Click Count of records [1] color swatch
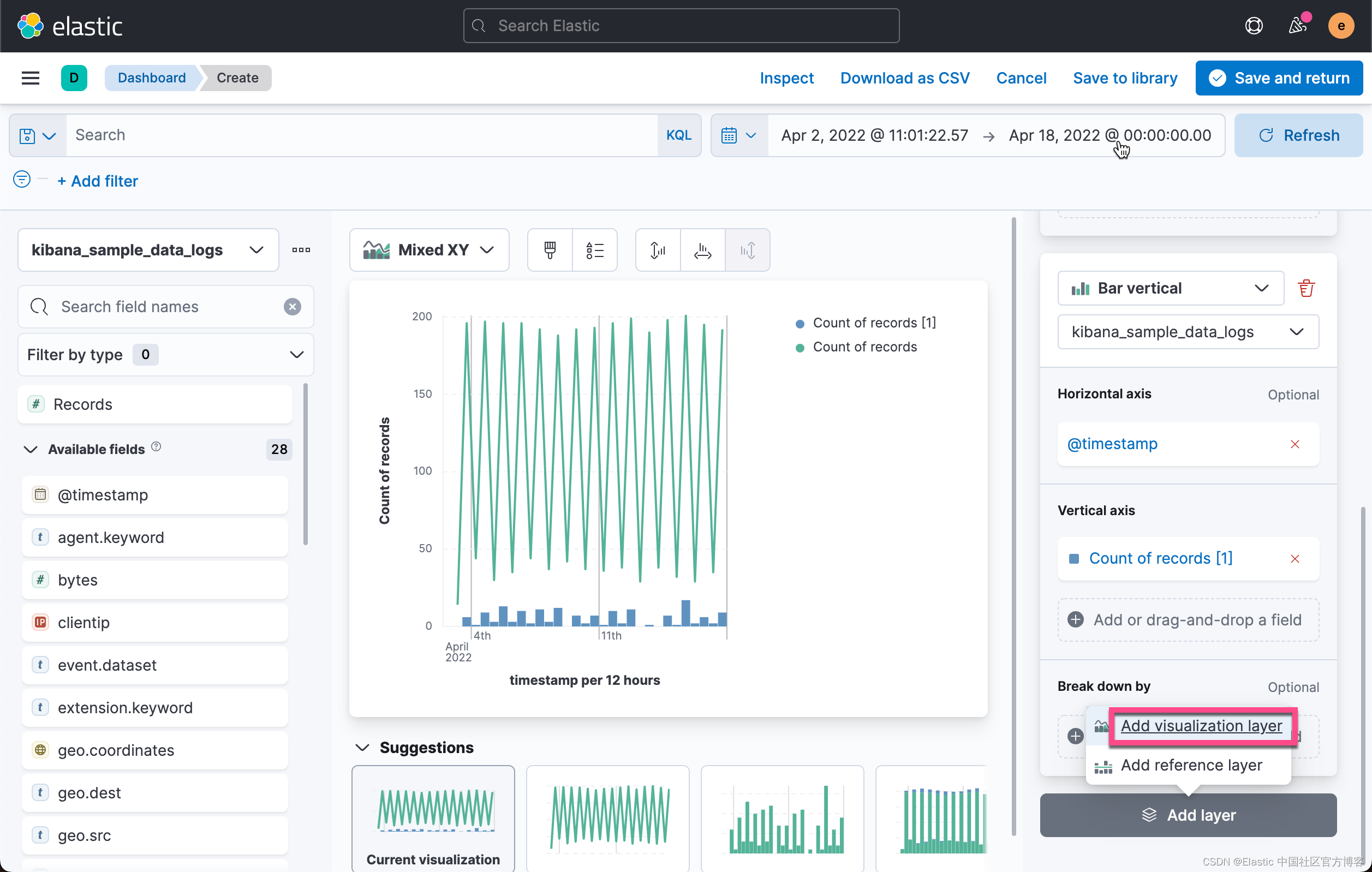The width and height of the screenshot is (1372, 872). pyautogui.click(x=1074, y=559)
